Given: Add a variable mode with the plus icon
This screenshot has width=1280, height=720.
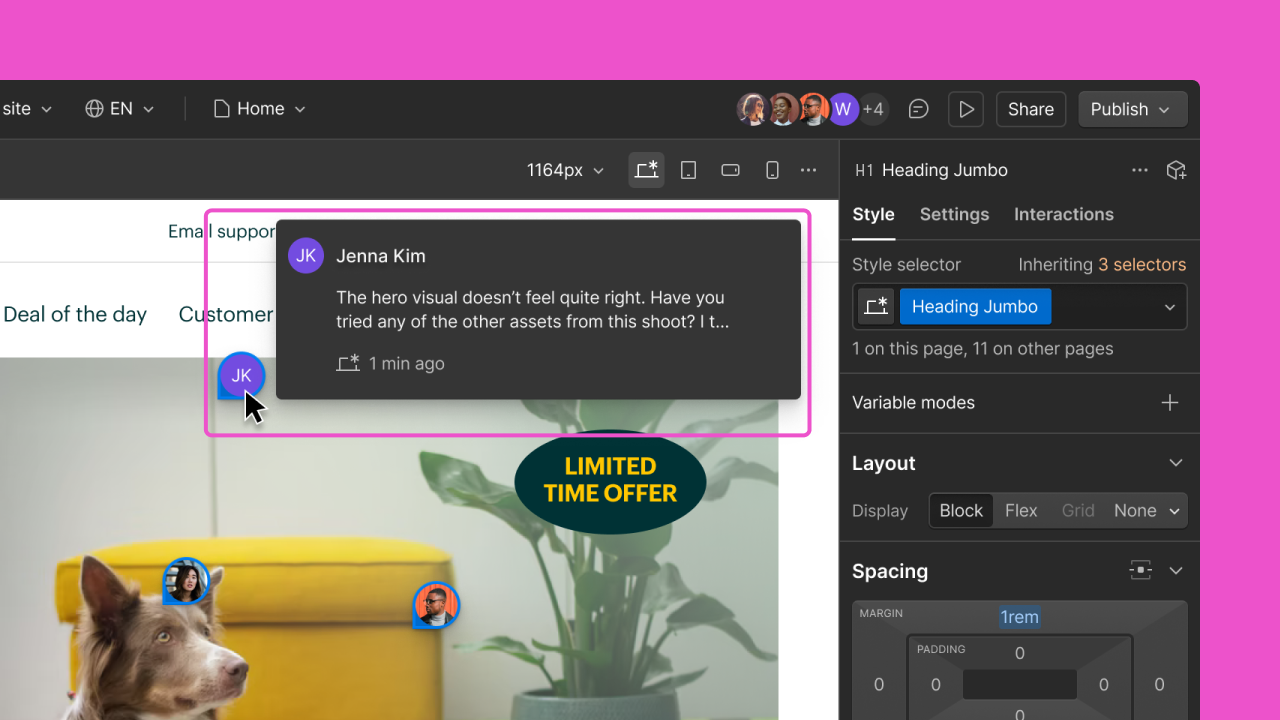Looking at the screenshot, I should 1169,402.
